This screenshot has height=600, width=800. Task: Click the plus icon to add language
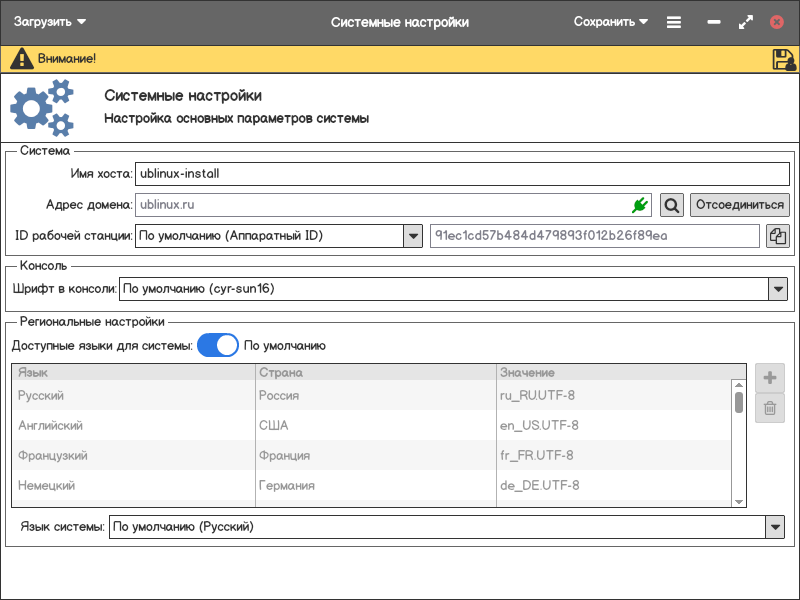(769, 378)
